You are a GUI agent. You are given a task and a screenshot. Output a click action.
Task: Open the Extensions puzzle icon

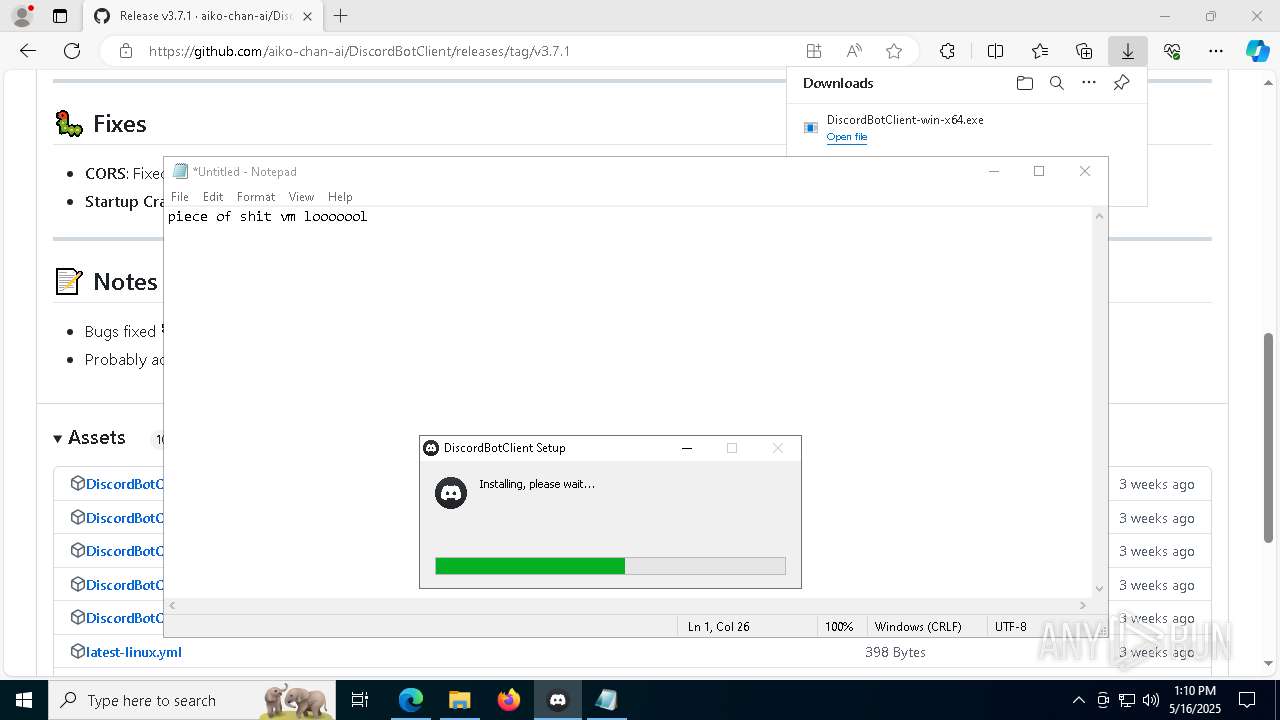point(947,51)
